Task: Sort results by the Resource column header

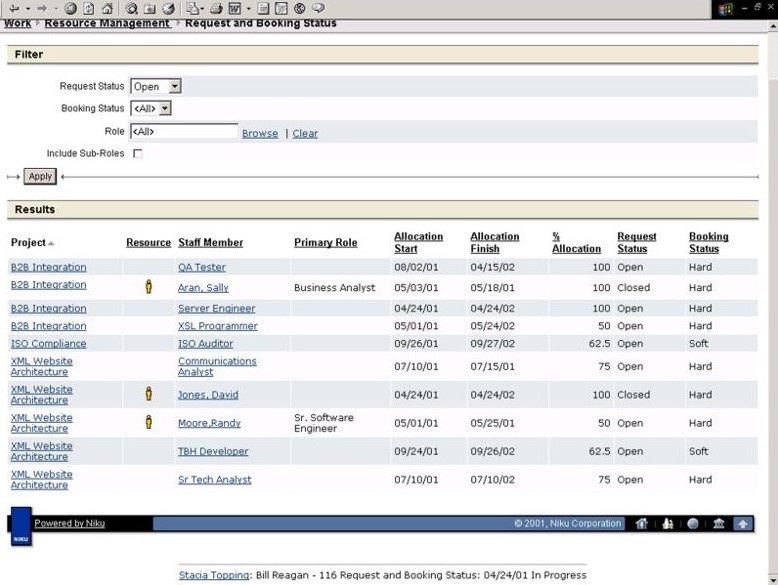Action: (x=148, y=243)
